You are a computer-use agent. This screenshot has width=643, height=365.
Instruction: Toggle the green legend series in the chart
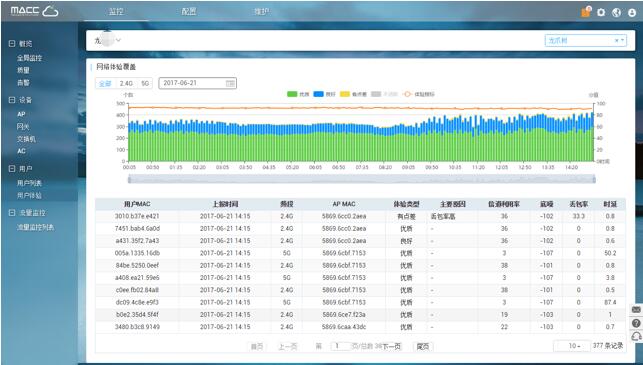[x=298, y=94]
